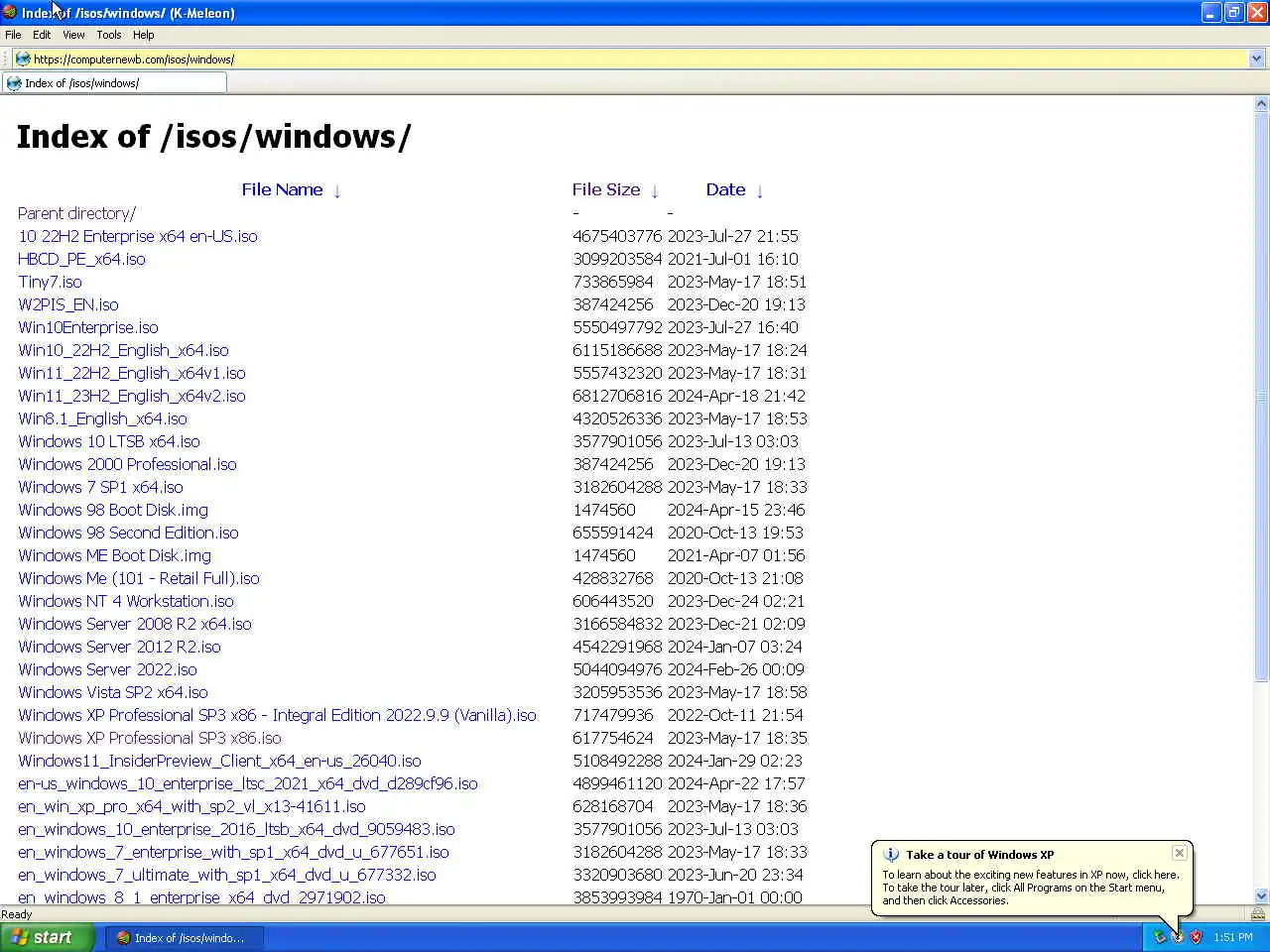The width and height of the screenshot is (1270, 952).
Task: Sort by the File Size column header
Action: pos(606,189)
